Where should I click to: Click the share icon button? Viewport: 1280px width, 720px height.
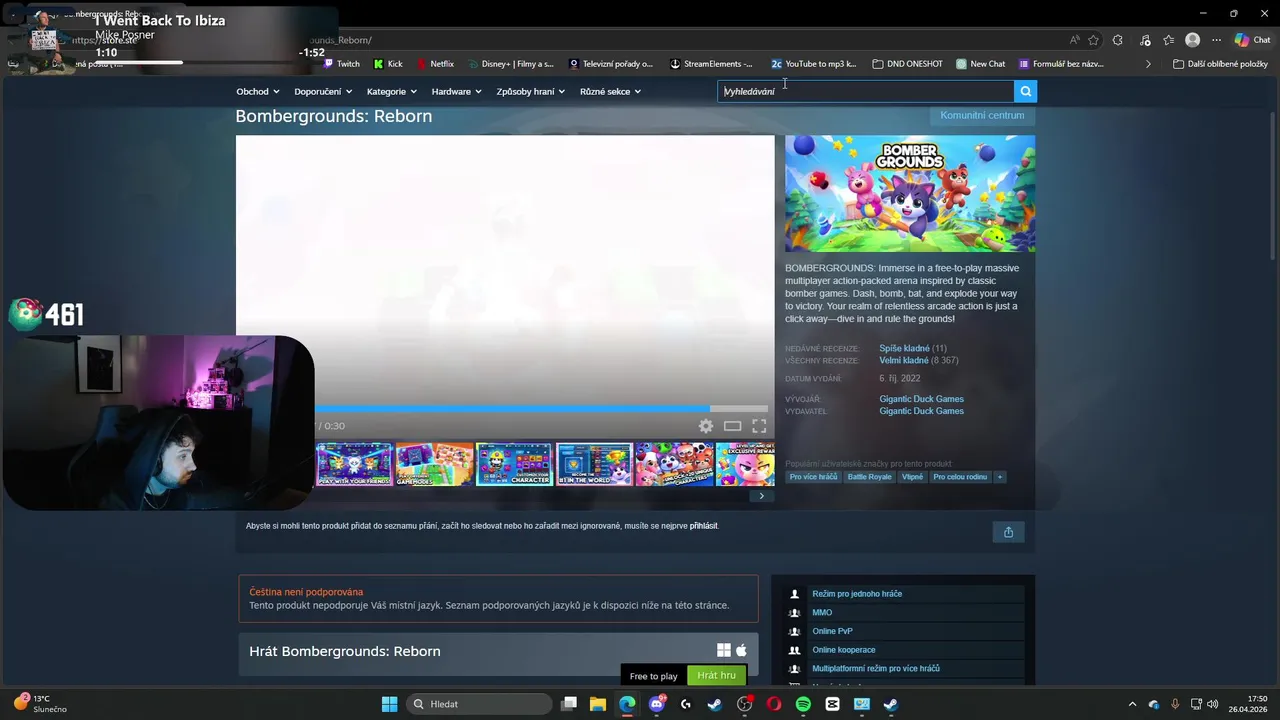click(x=1008, y=532)
